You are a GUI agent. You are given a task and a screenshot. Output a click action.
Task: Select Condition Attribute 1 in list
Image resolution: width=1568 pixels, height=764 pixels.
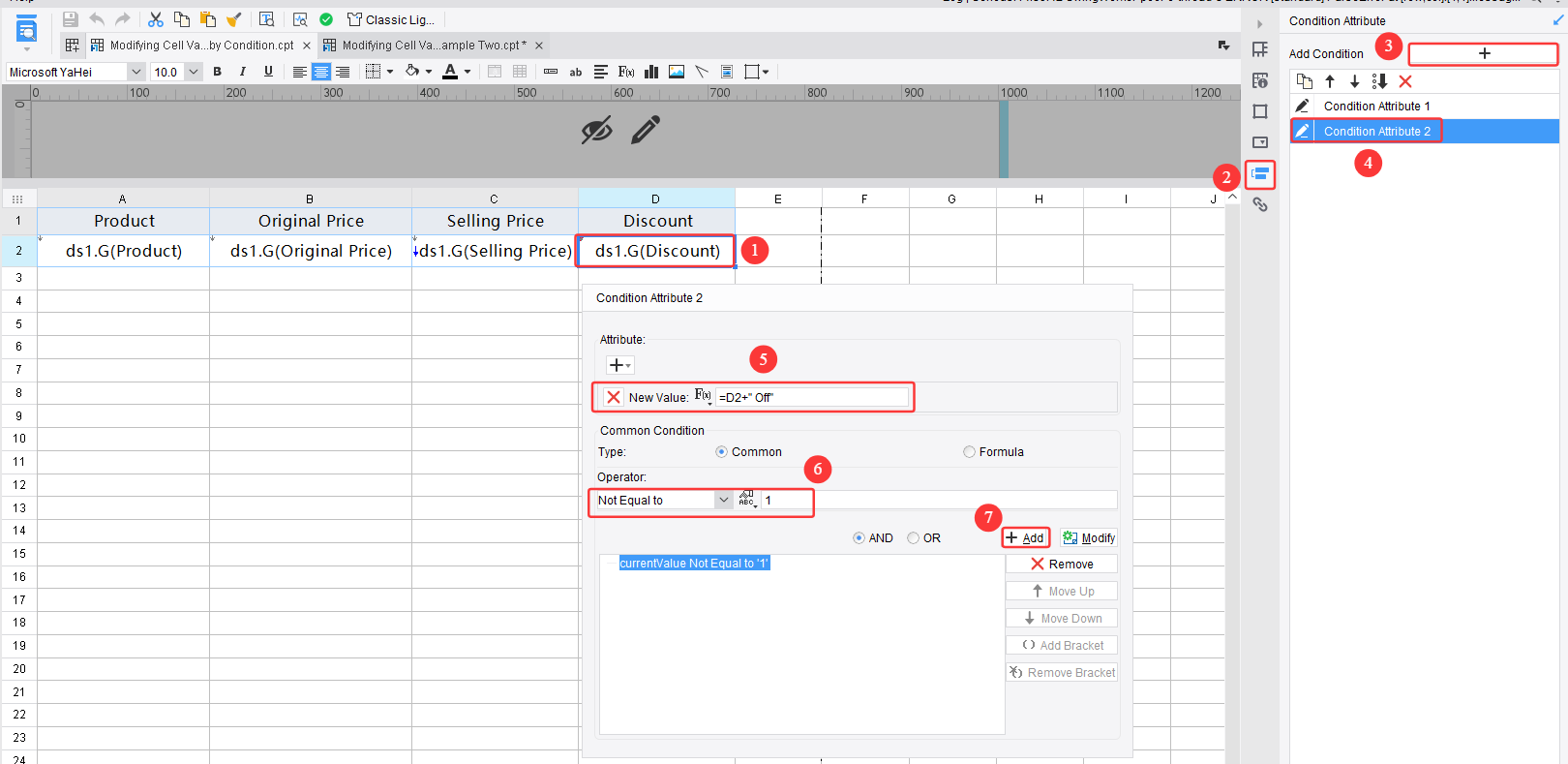pyautogui.click(x=1425, y=107)
